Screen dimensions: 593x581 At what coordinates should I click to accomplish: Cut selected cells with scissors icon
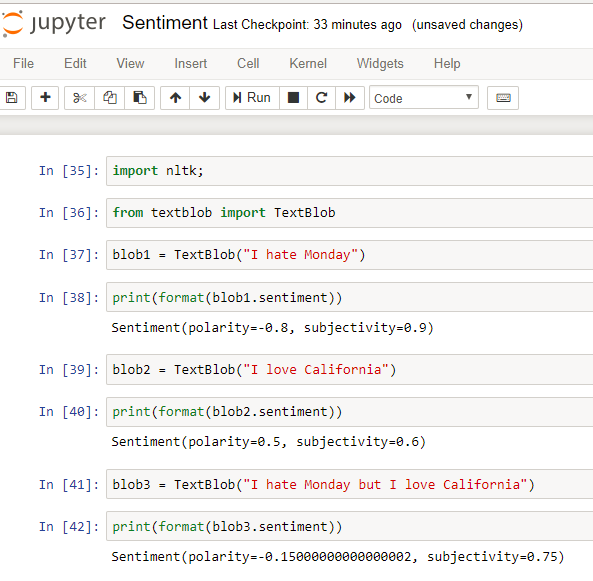[79, 98]
